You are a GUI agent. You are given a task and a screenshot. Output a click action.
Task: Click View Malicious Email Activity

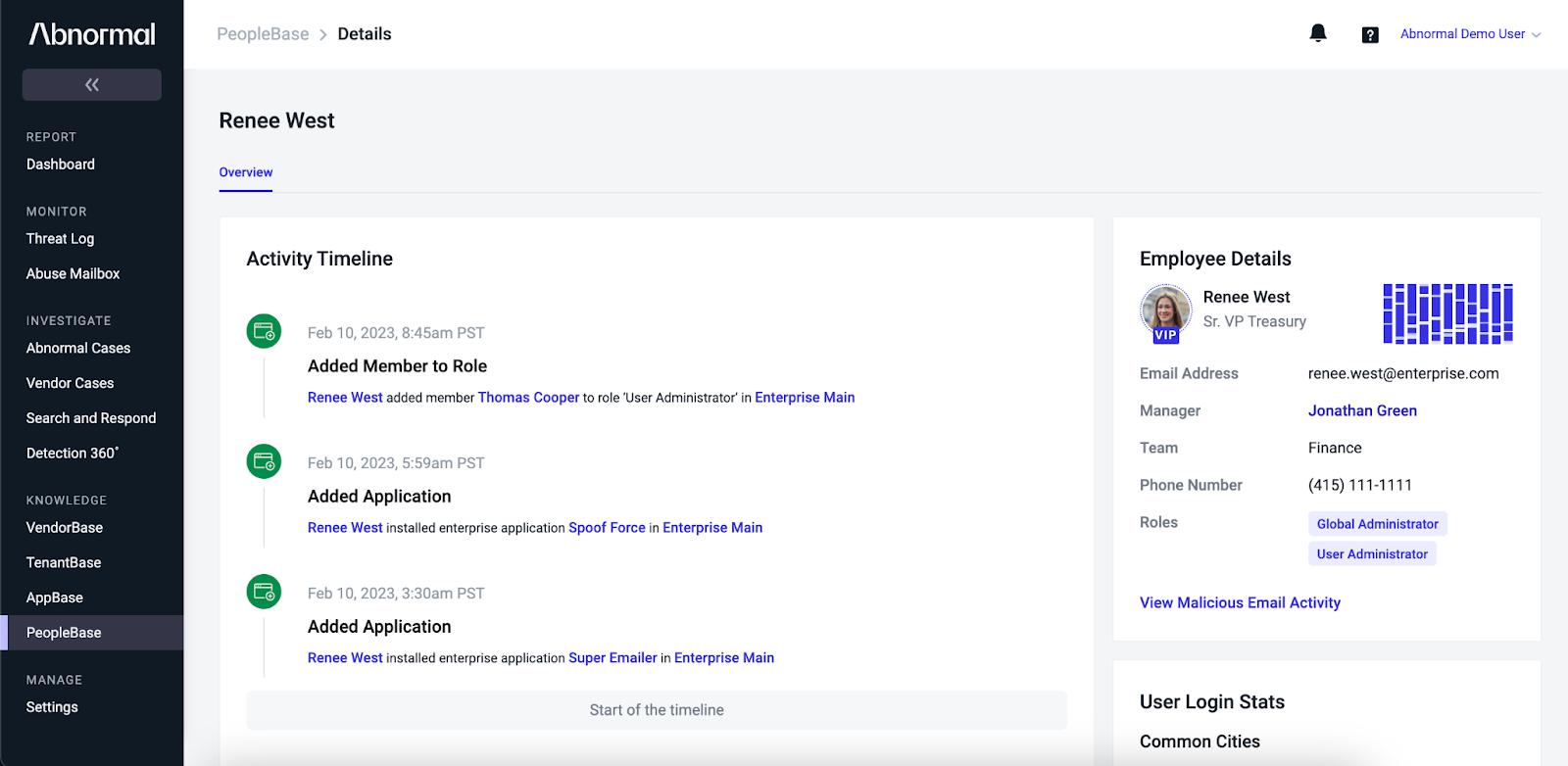[x=1240, y=603]
